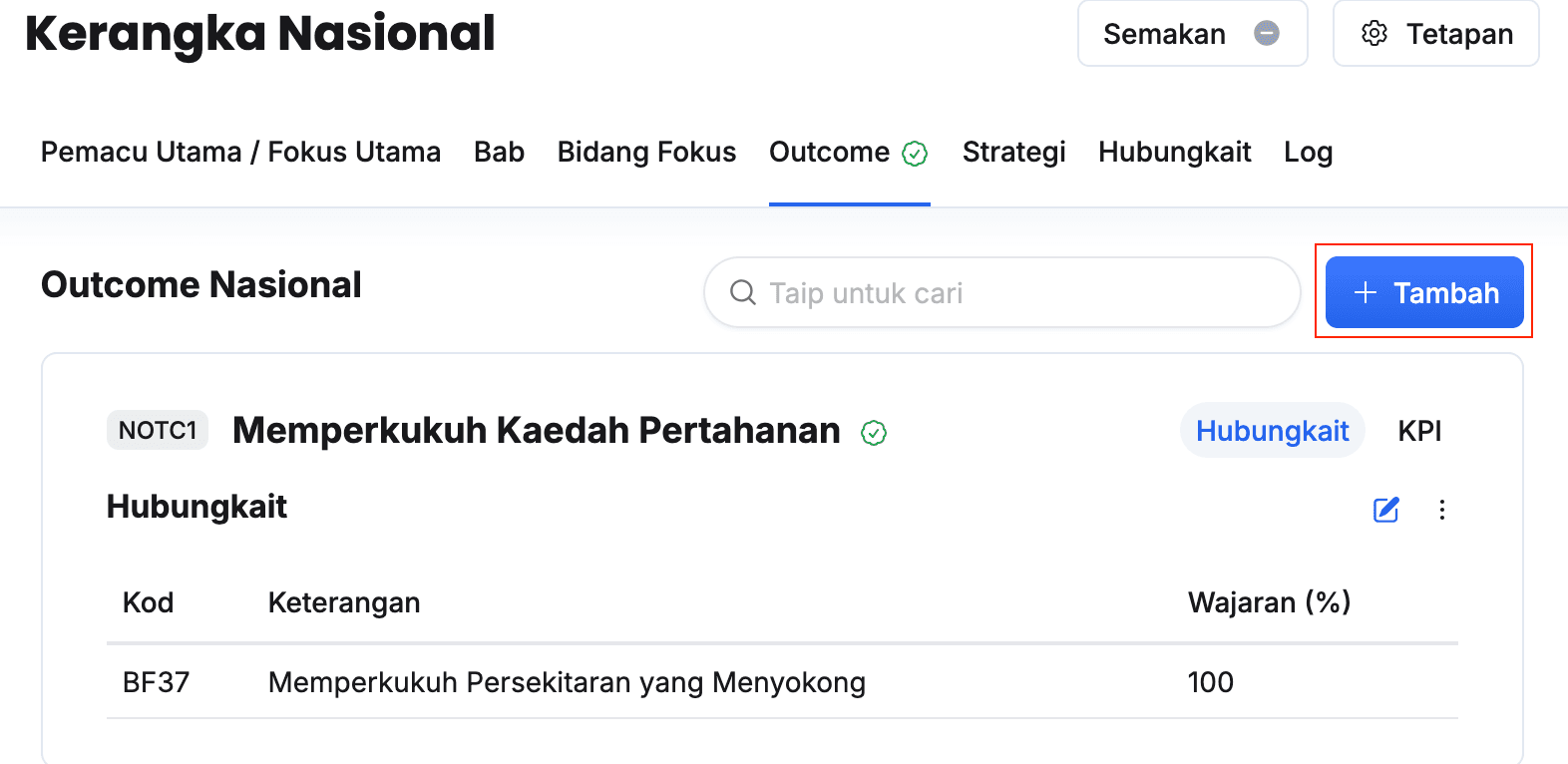Click the gear icon in Tetapan
This screenshot has height=764, width=1568.
1374,33
